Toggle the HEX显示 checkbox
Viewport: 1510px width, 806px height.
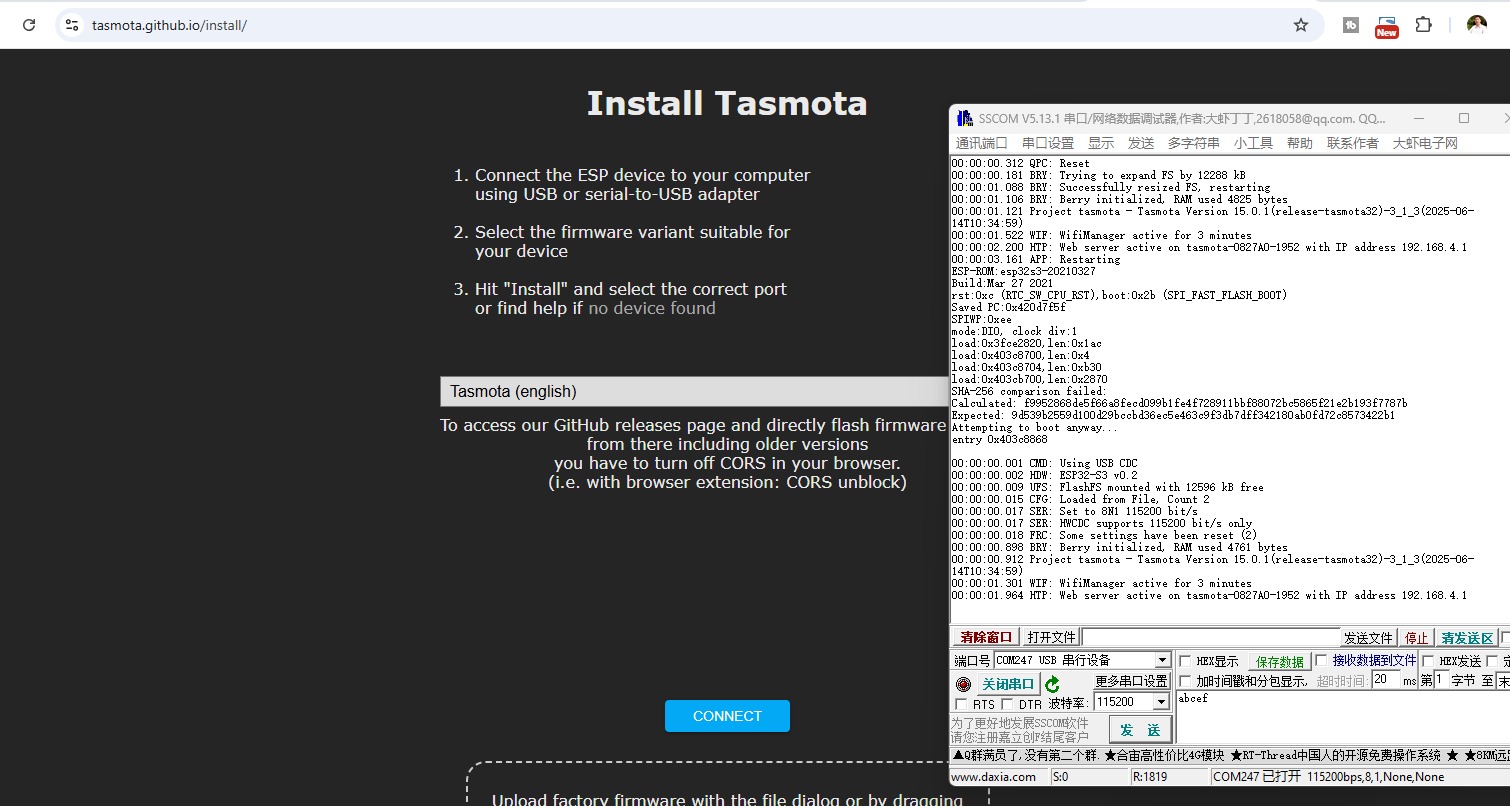coord(1185,661)
